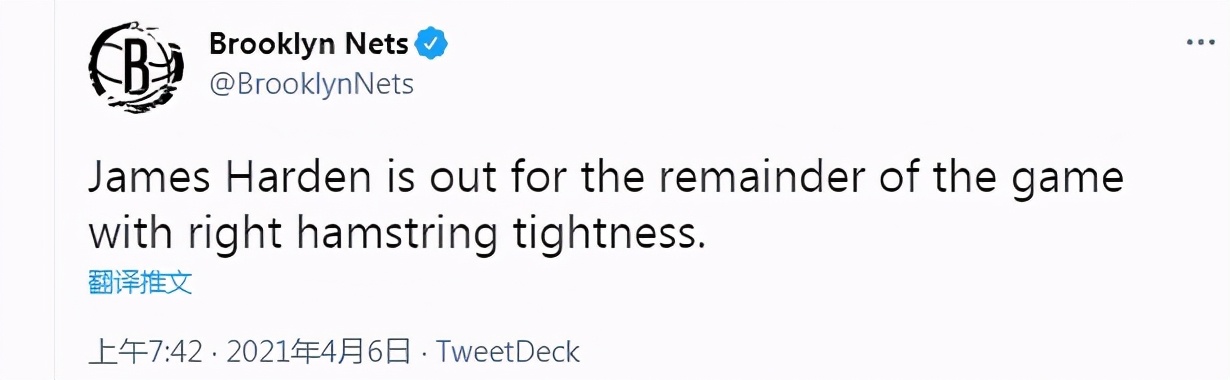Click the 翻译推文 translate tweet link
The height and width of the screenshot is (380, 1230).
(140, 283)
